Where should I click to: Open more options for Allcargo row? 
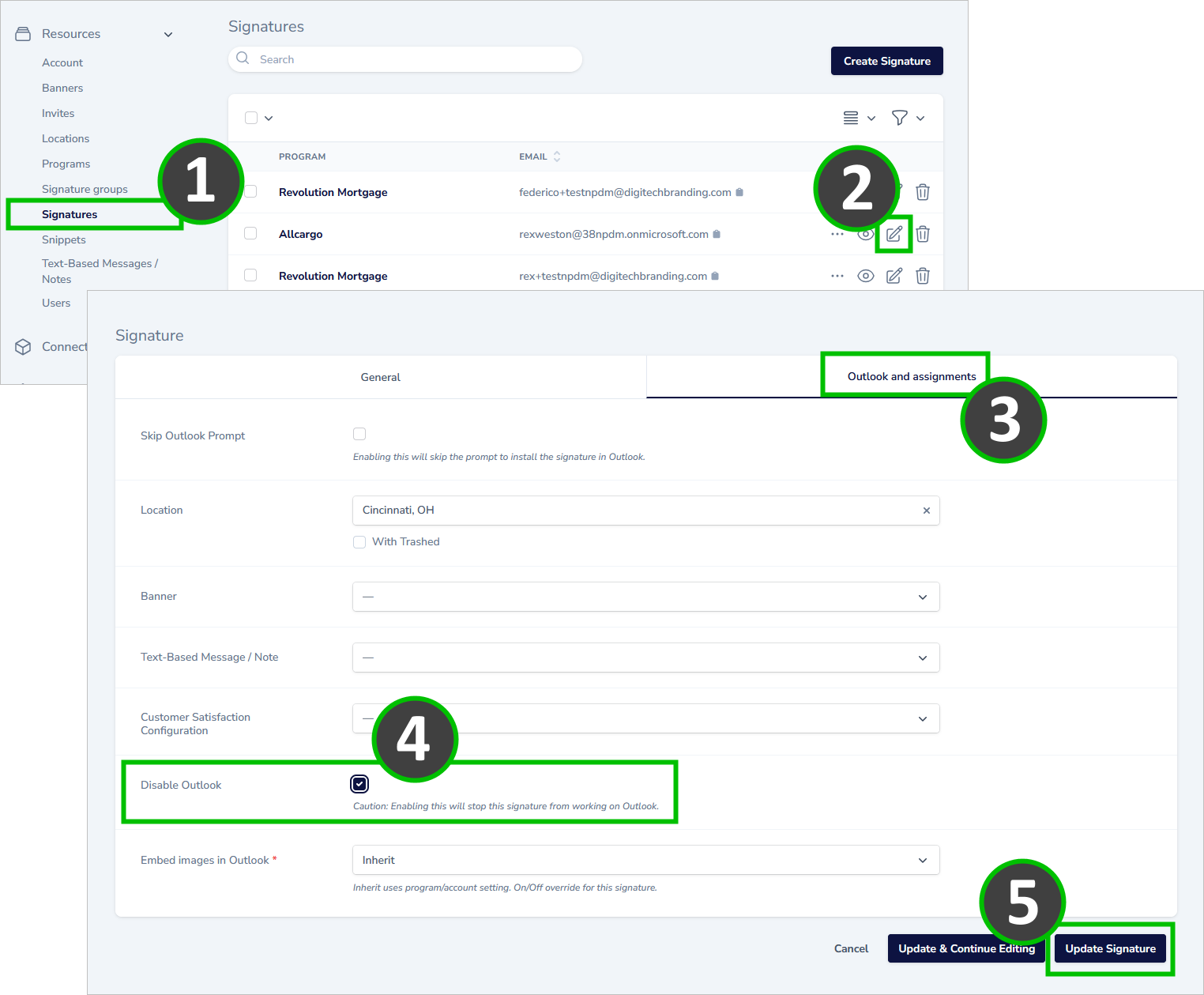tap(837, 234)
